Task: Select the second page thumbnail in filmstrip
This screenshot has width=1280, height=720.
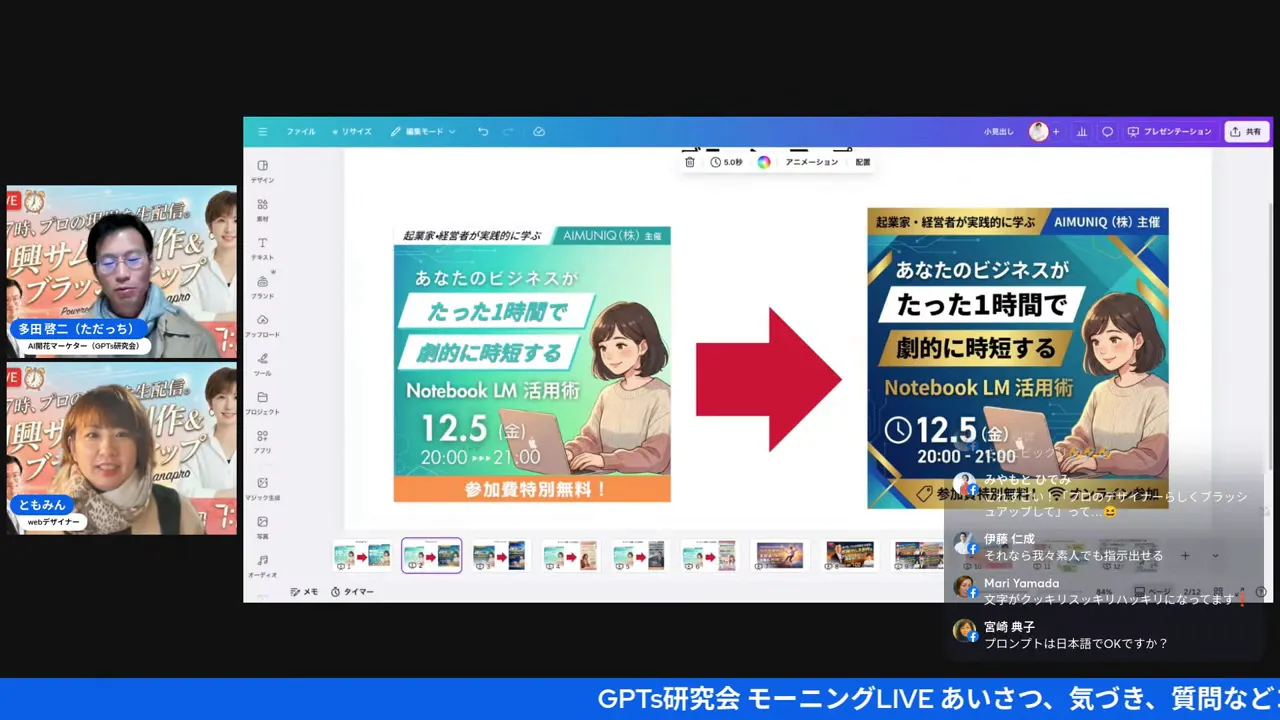Action: coord(431,555)
